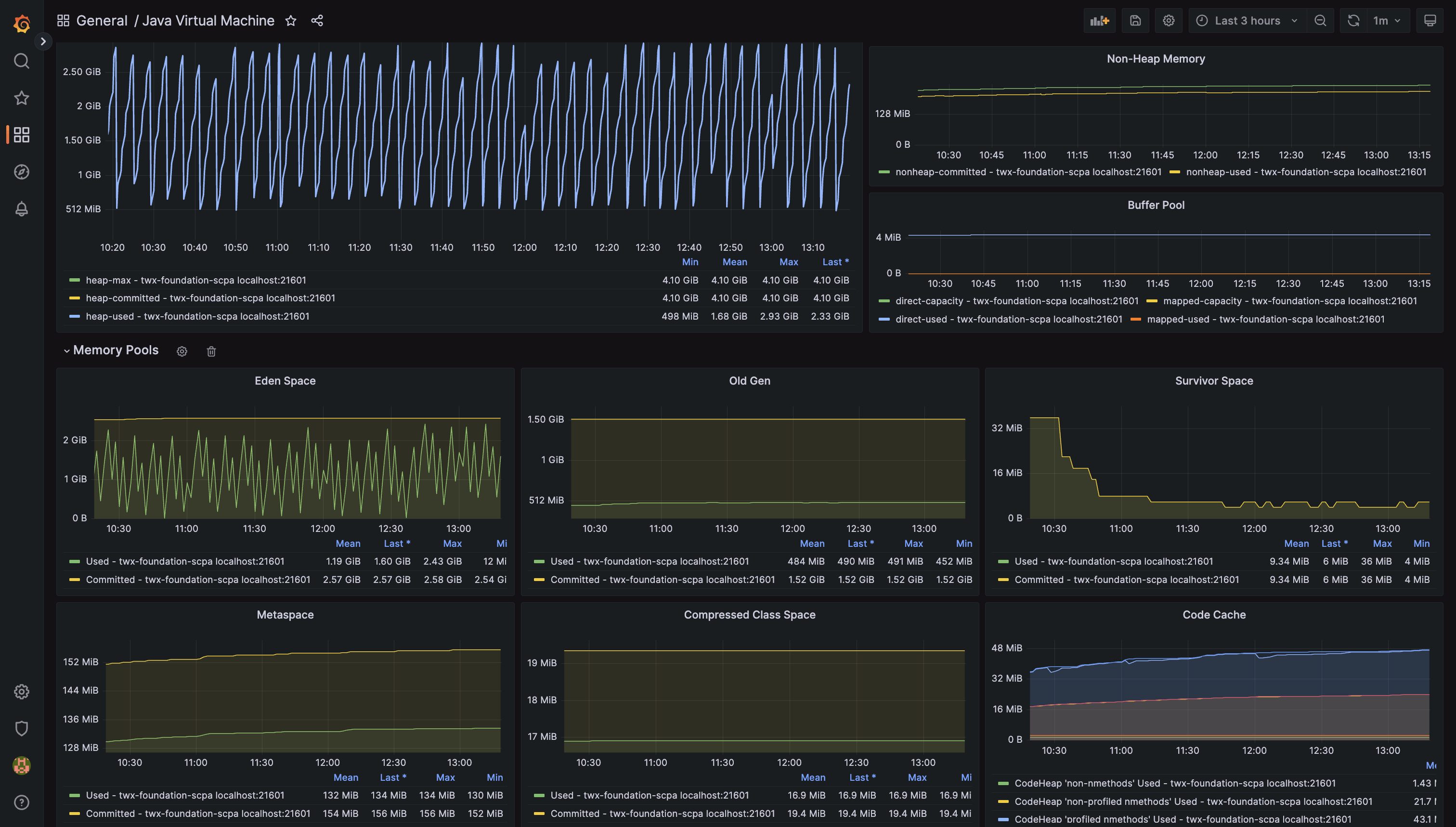Open Alerting bell in sidebar
Image resolution: width=1456 pixels, height=827 pixels.
(x=22, y=209)
